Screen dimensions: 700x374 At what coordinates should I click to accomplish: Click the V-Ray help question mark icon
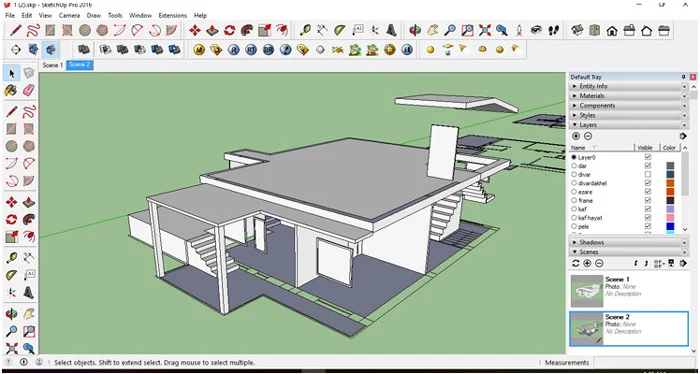[x=286, y=50]
